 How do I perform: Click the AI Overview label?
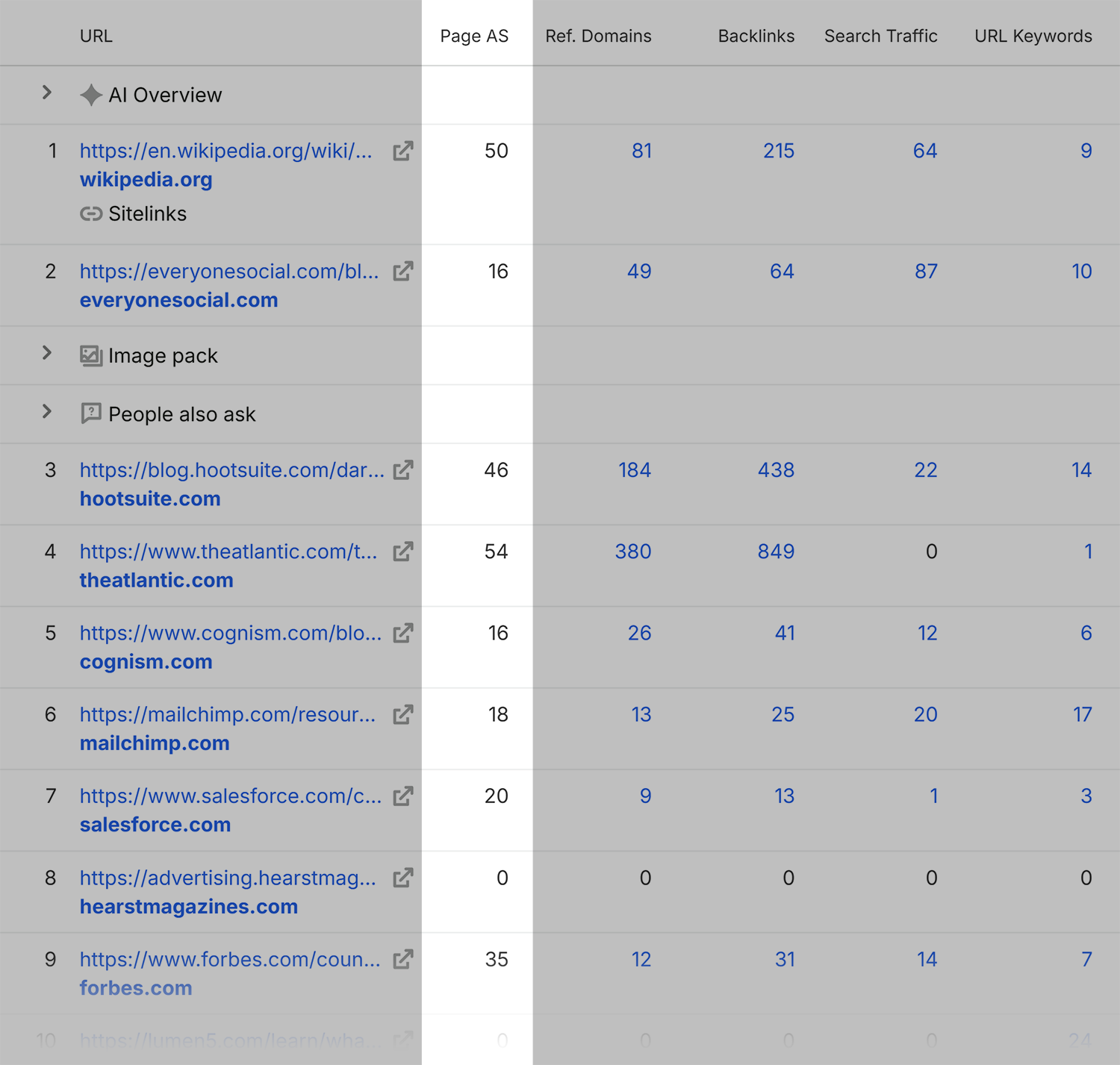pyautogui.click(x=165, y=96)
